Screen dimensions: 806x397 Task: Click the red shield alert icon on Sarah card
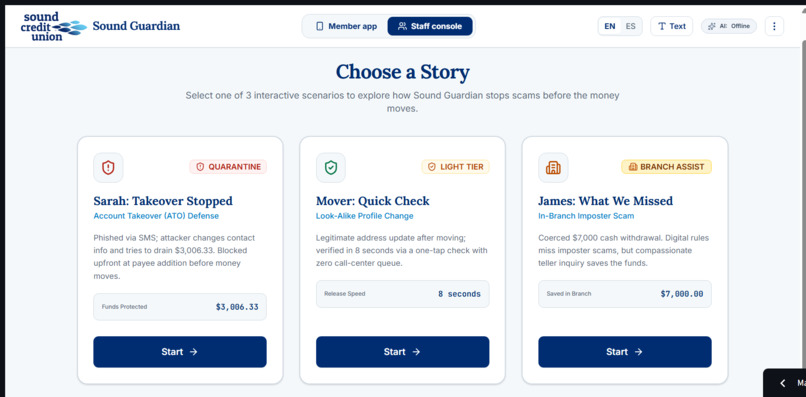click(x=108, y=167)
